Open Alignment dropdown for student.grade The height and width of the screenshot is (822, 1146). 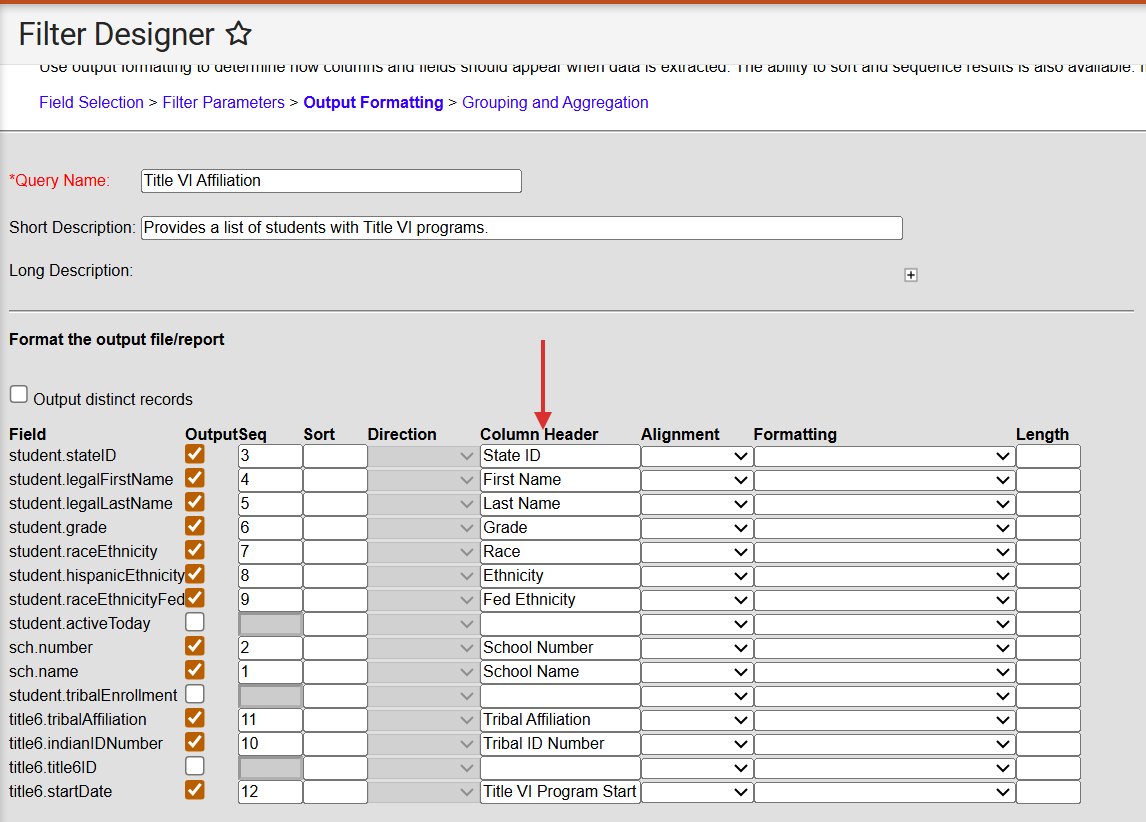coord(697,528)
